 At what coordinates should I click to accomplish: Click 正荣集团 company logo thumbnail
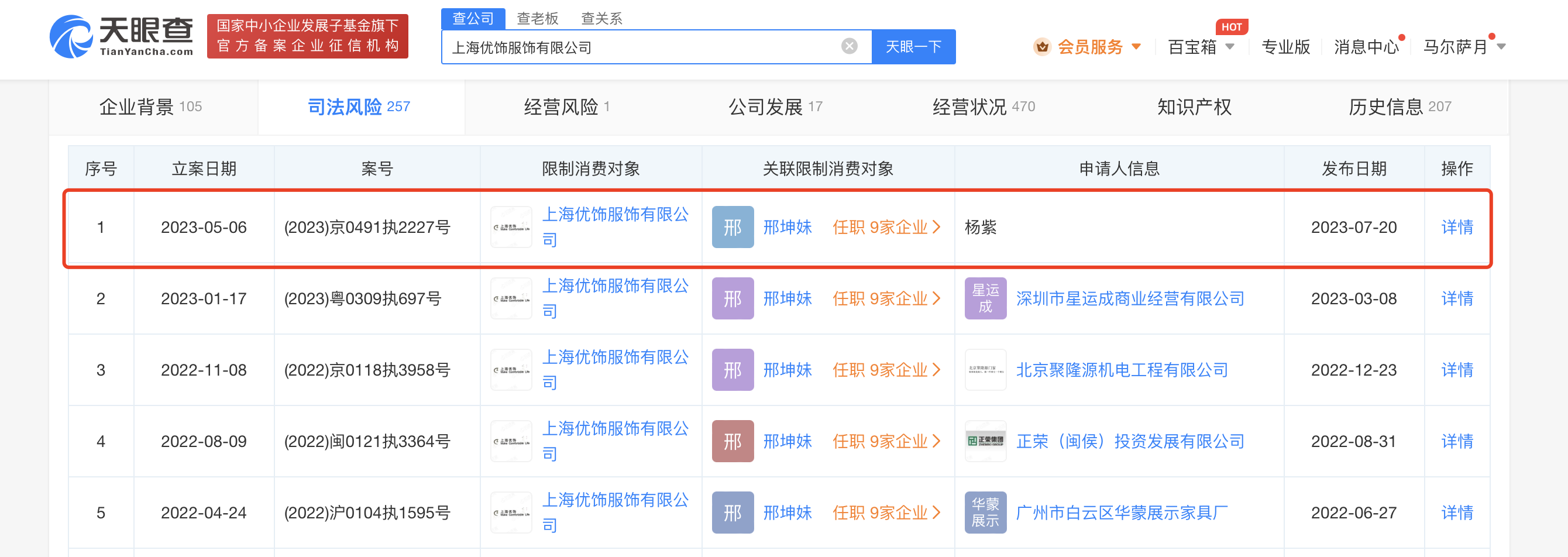click(x=985, y=441)
